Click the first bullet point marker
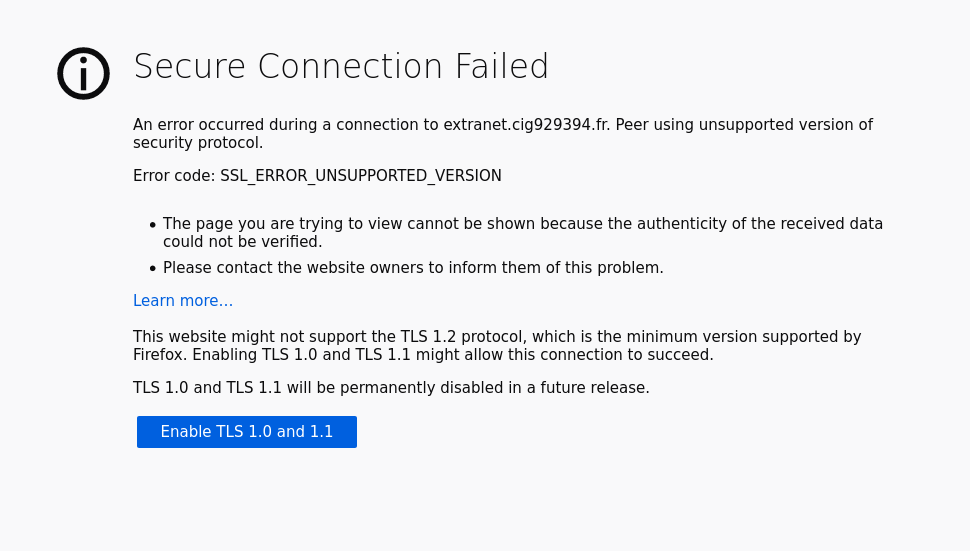 [153, 225]
